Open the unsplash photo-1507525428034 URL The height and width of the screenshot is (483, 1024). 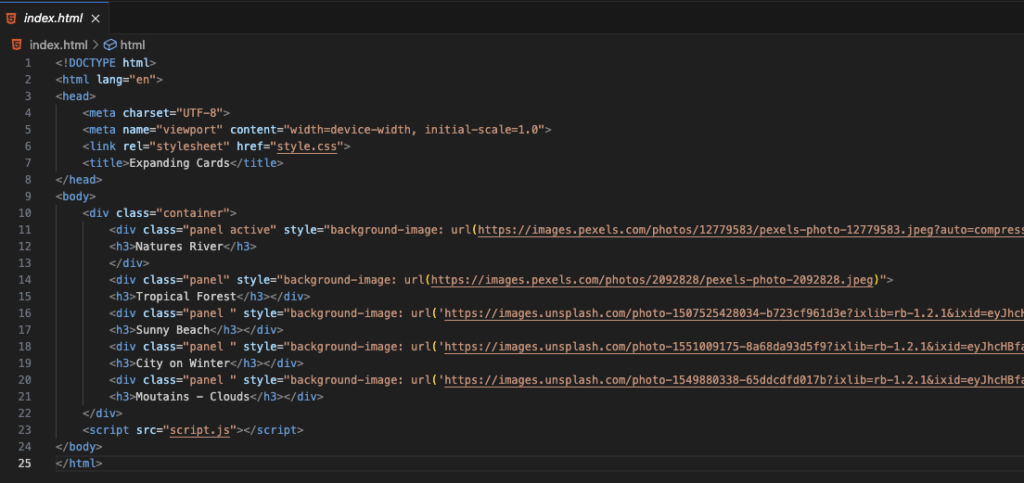pos(730,312)
